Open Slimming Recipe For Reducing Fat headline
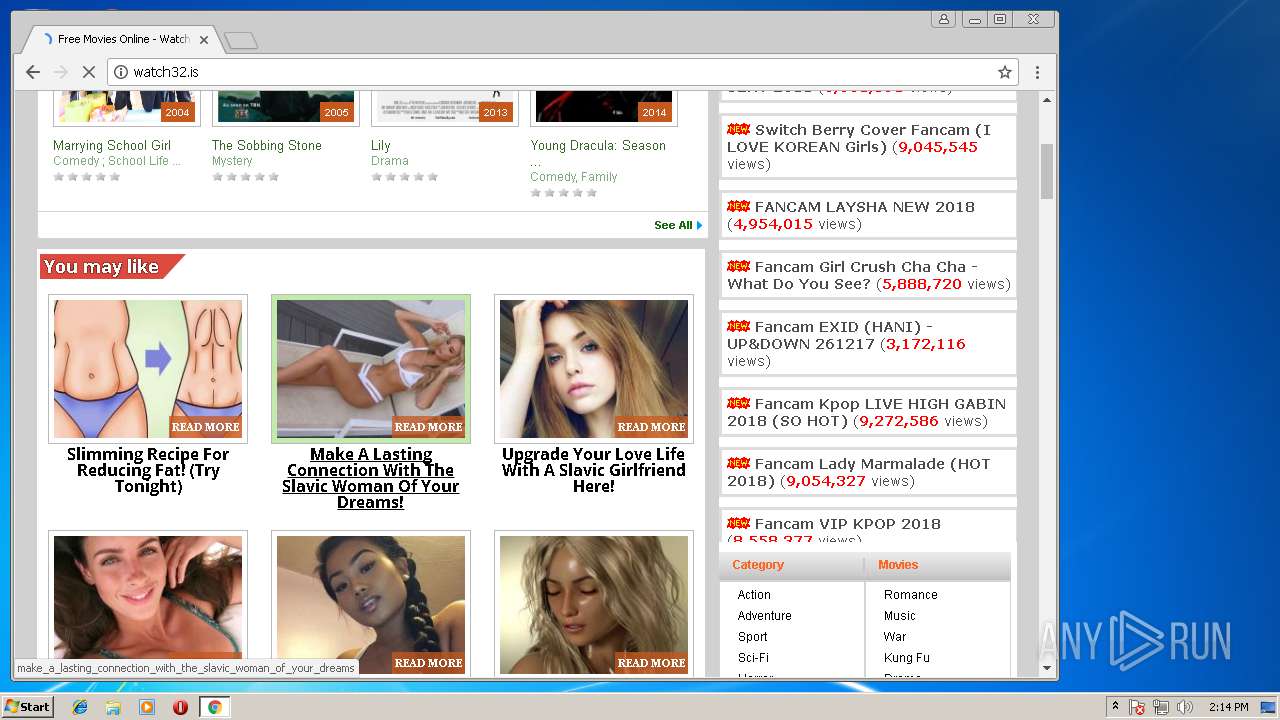The width and height of the screenshot is (1280, 720). (148, 470)
